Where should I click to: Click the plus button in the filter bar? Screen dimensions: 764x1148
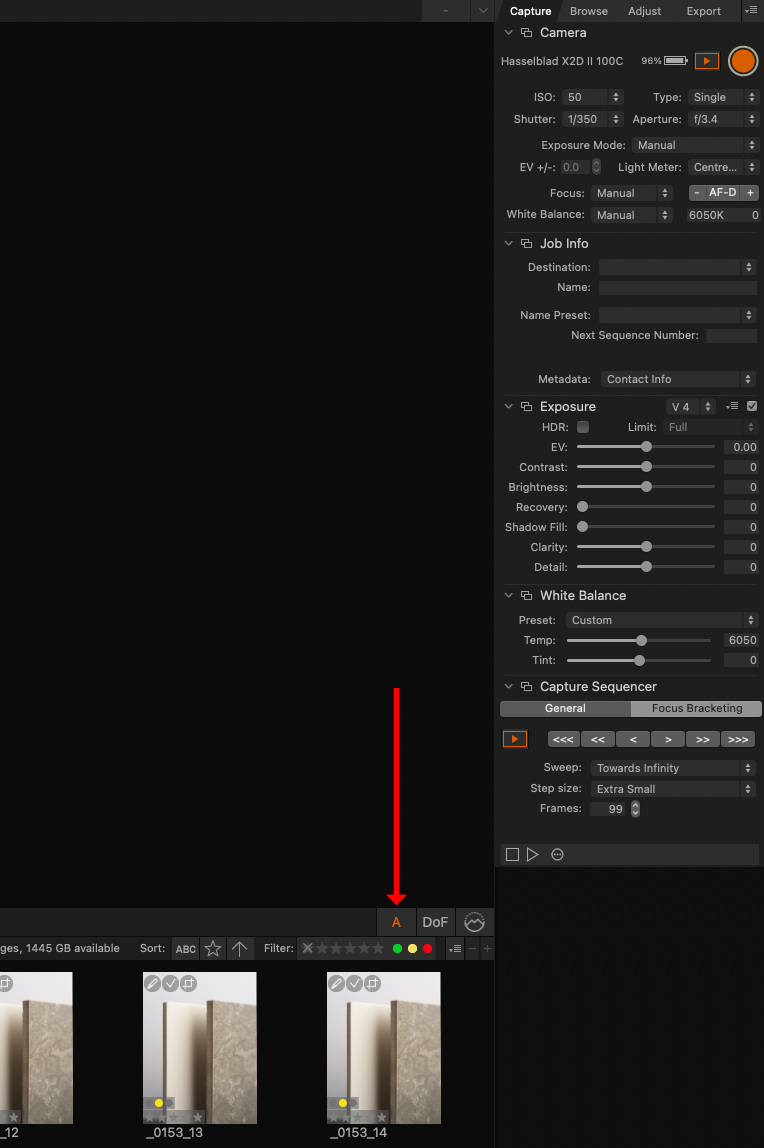[x=487, y=949]
